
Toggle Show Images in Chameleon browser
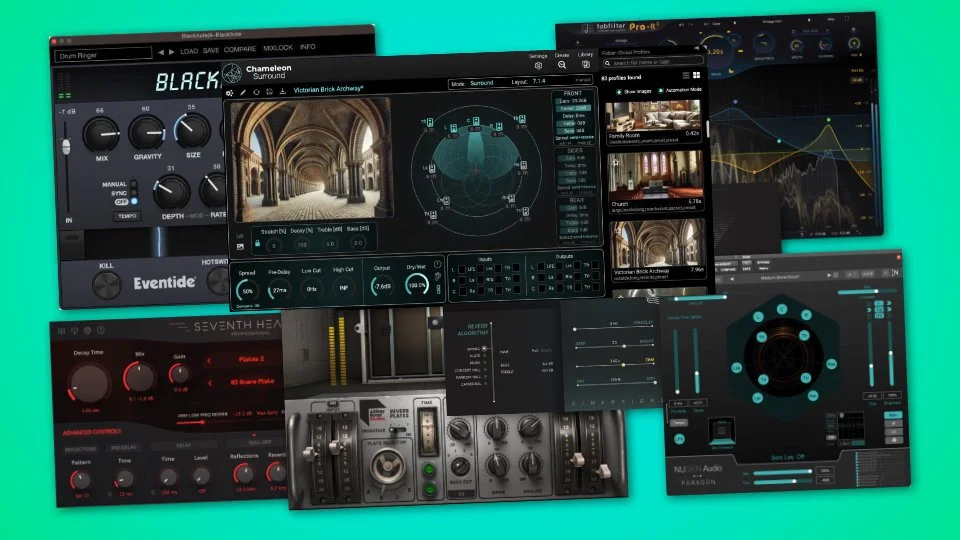tap(618, 92)
